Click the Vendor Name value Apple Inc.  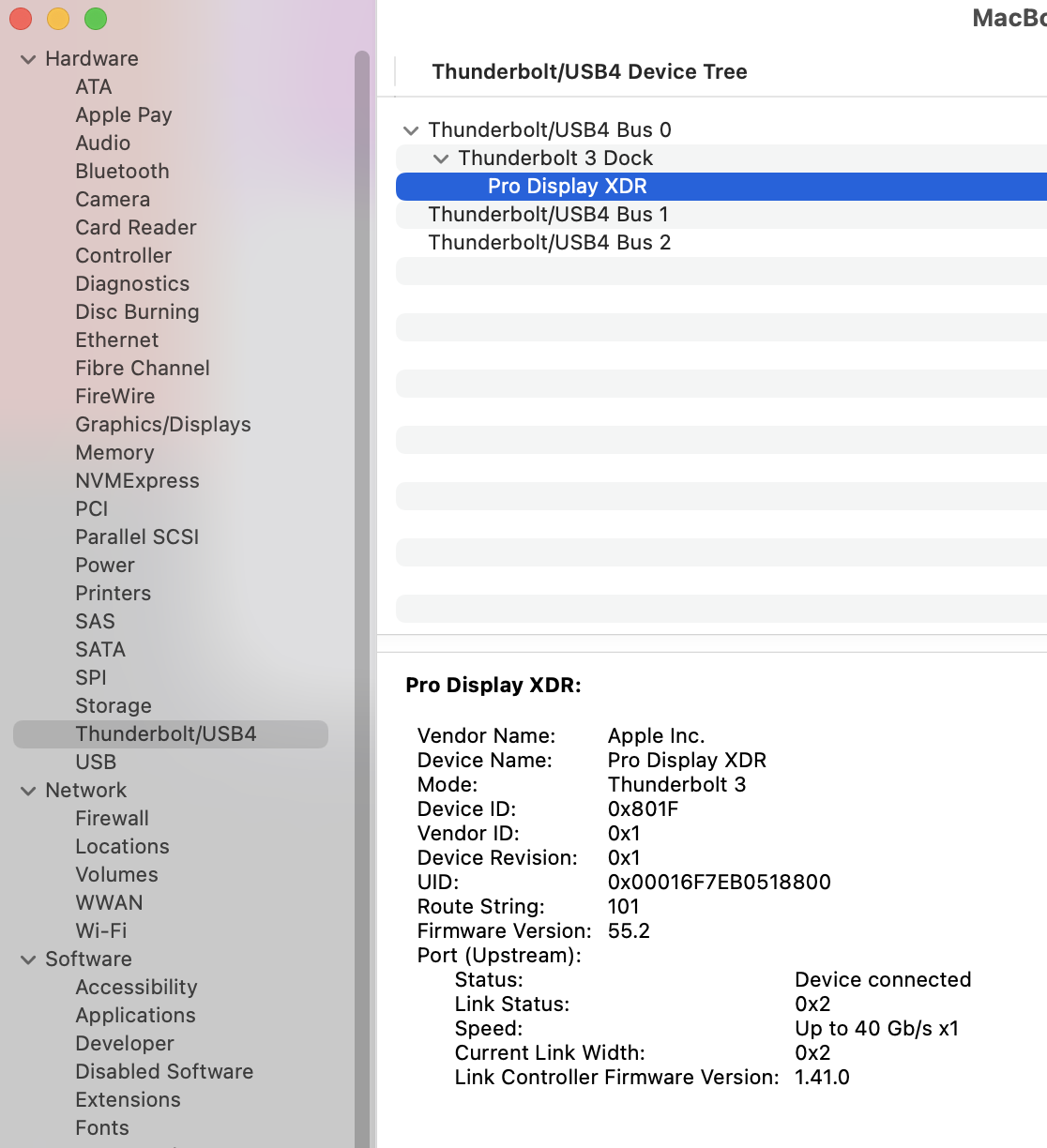click(657, 736)
